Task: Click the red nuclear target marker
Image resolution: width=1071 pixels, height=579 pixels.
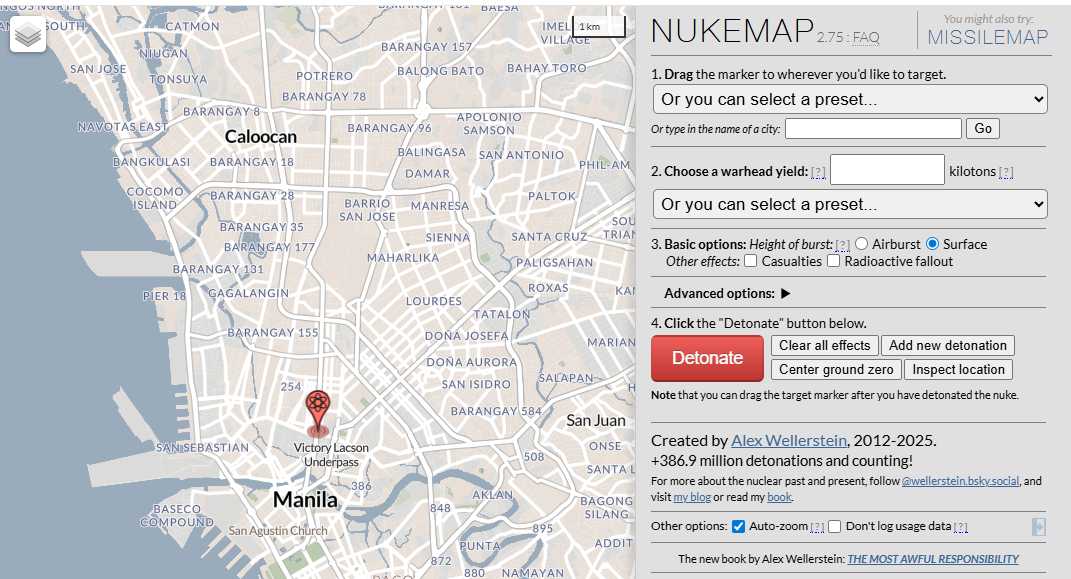Action: click(x=318, y=409)
